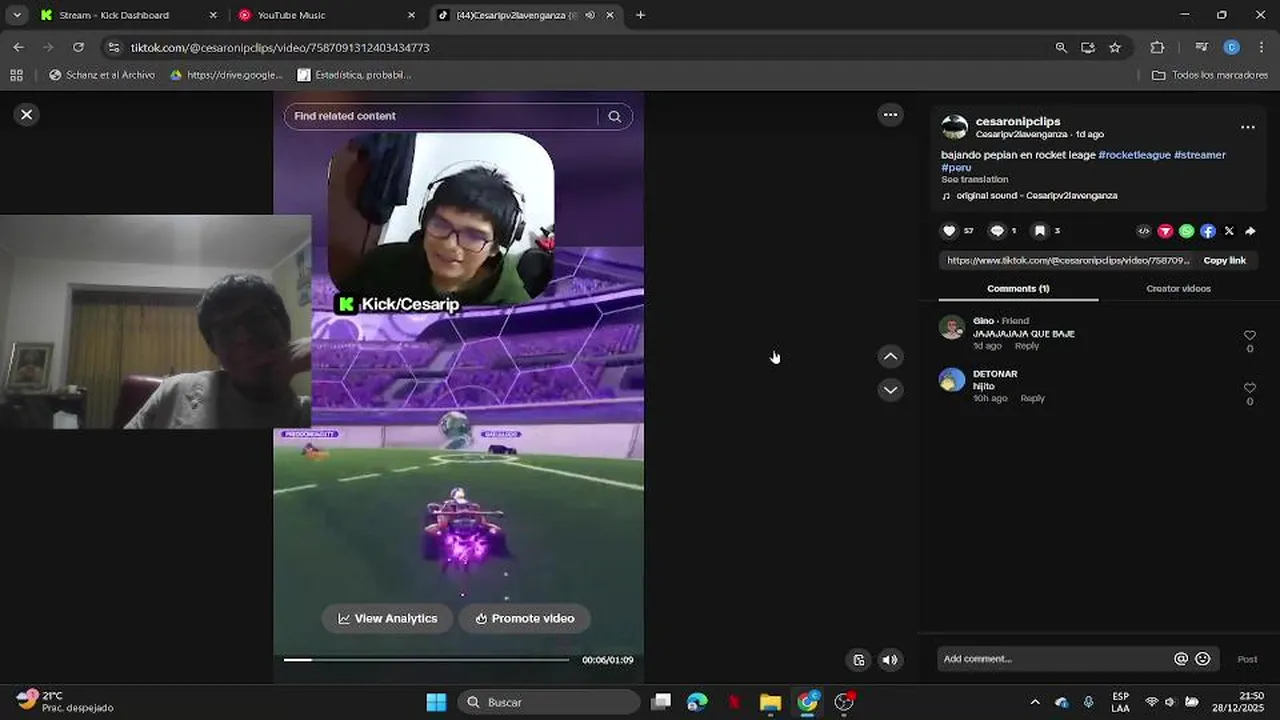
Task: Close the YouTube Music tab
Action: pyautogui.click(x=411, y=15)
